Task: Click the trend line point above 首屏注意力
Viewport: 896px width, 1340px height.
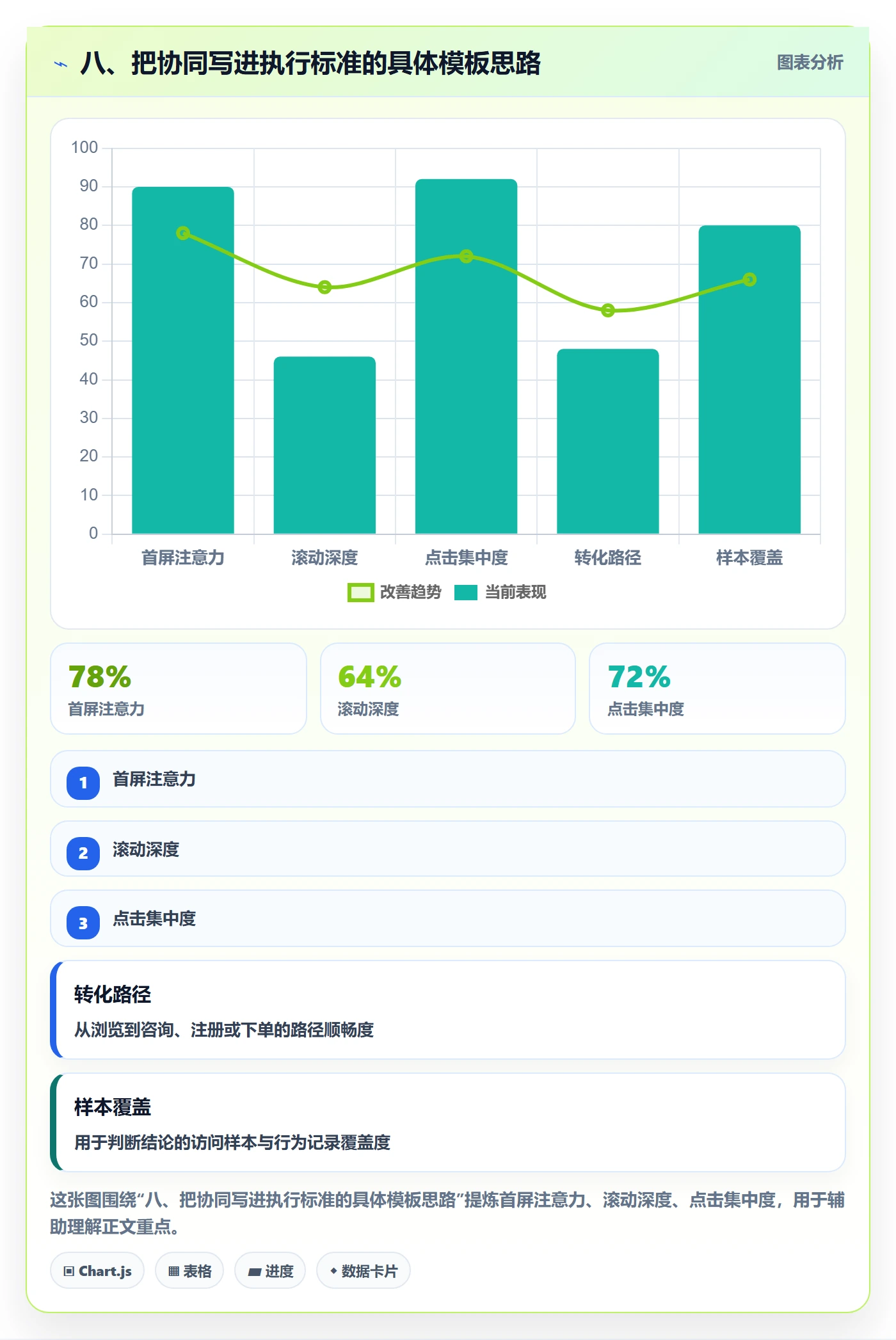Action: (183, 233)
